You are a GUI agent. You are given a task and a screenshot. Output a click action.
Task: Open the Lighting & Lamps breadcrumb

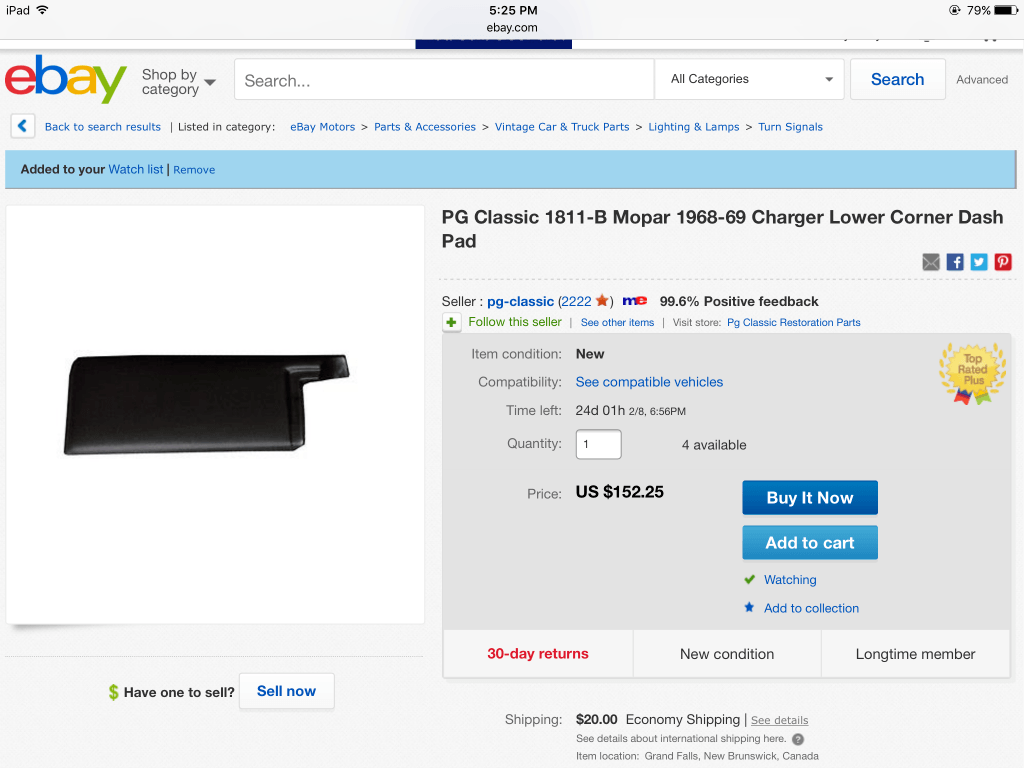[694, 127]
